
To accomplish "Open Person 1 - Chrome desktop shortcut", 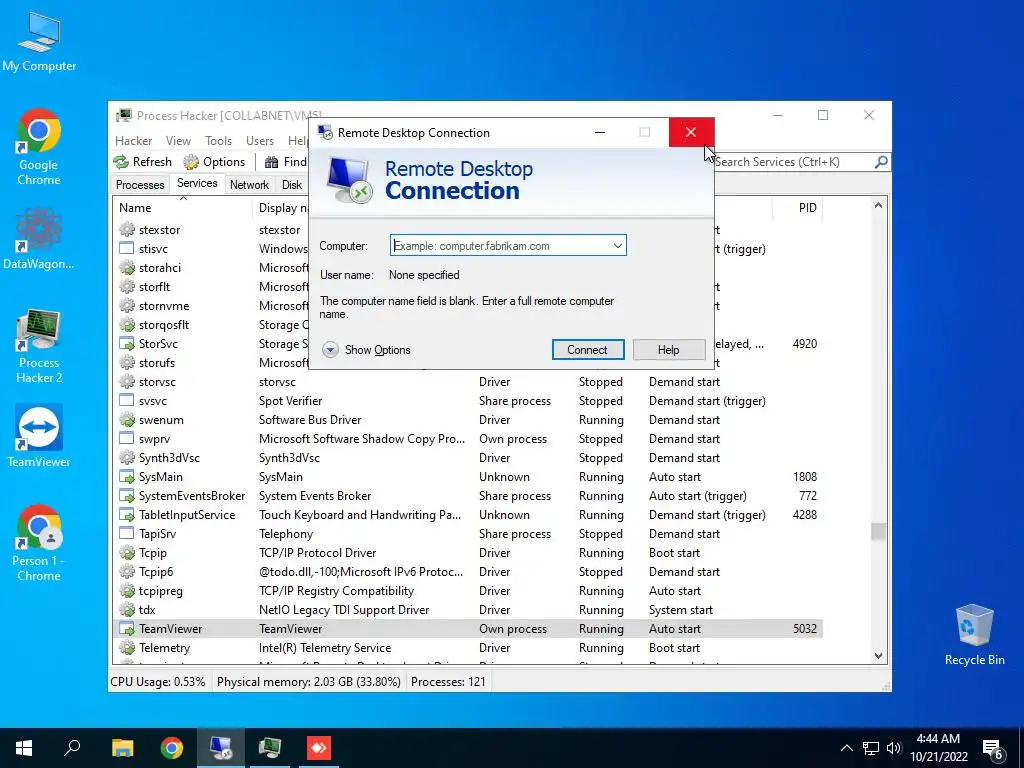I will click(x=39, y=543).
